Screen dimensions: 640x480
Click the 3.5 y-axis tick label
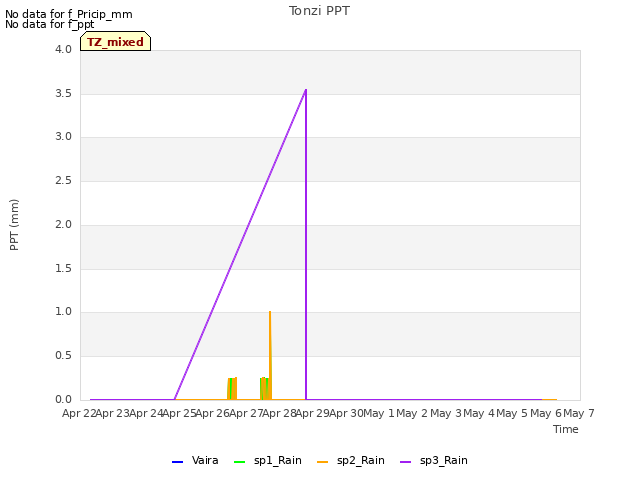point(64,93)
